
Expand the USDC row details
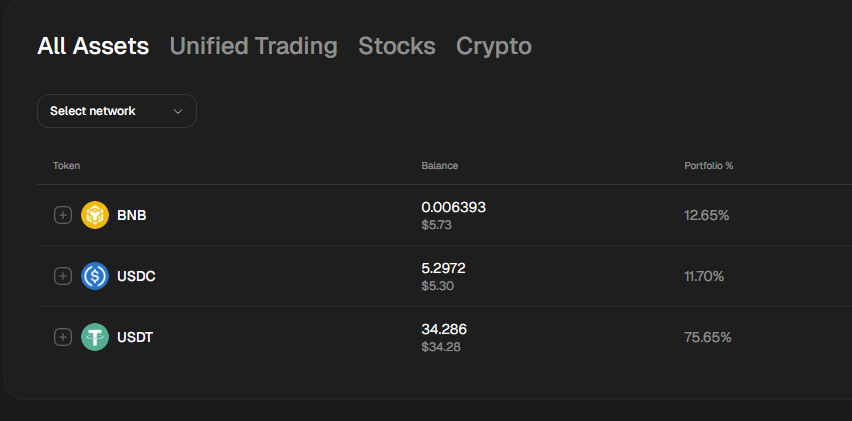(x=62, y=276)
